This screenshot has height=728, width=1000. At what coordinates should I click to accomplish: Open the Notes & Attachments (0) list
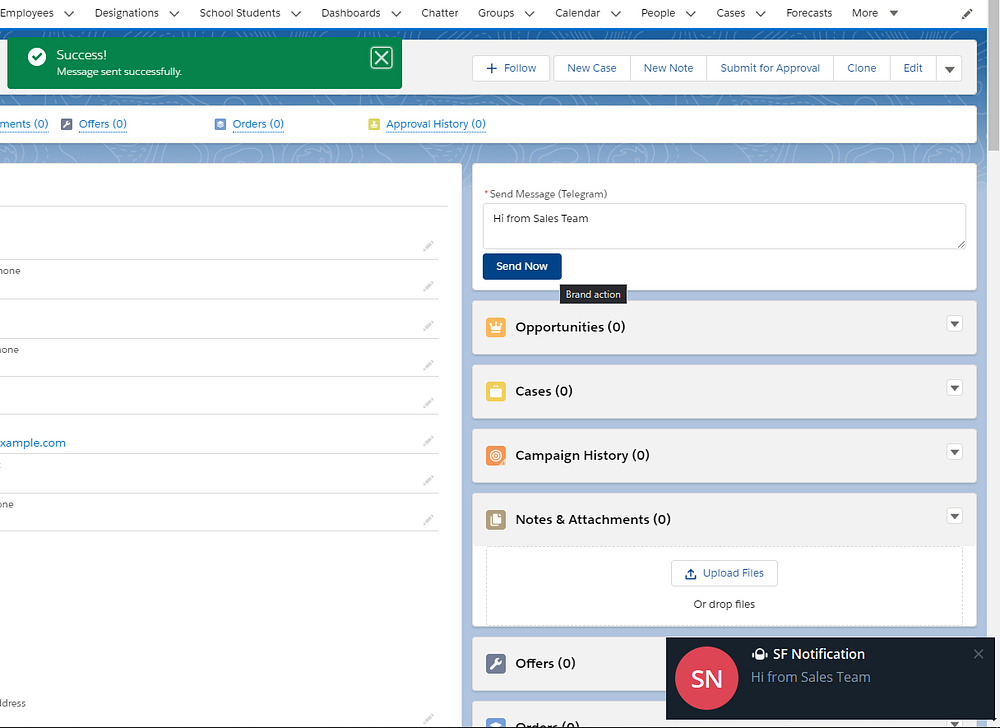593,520
